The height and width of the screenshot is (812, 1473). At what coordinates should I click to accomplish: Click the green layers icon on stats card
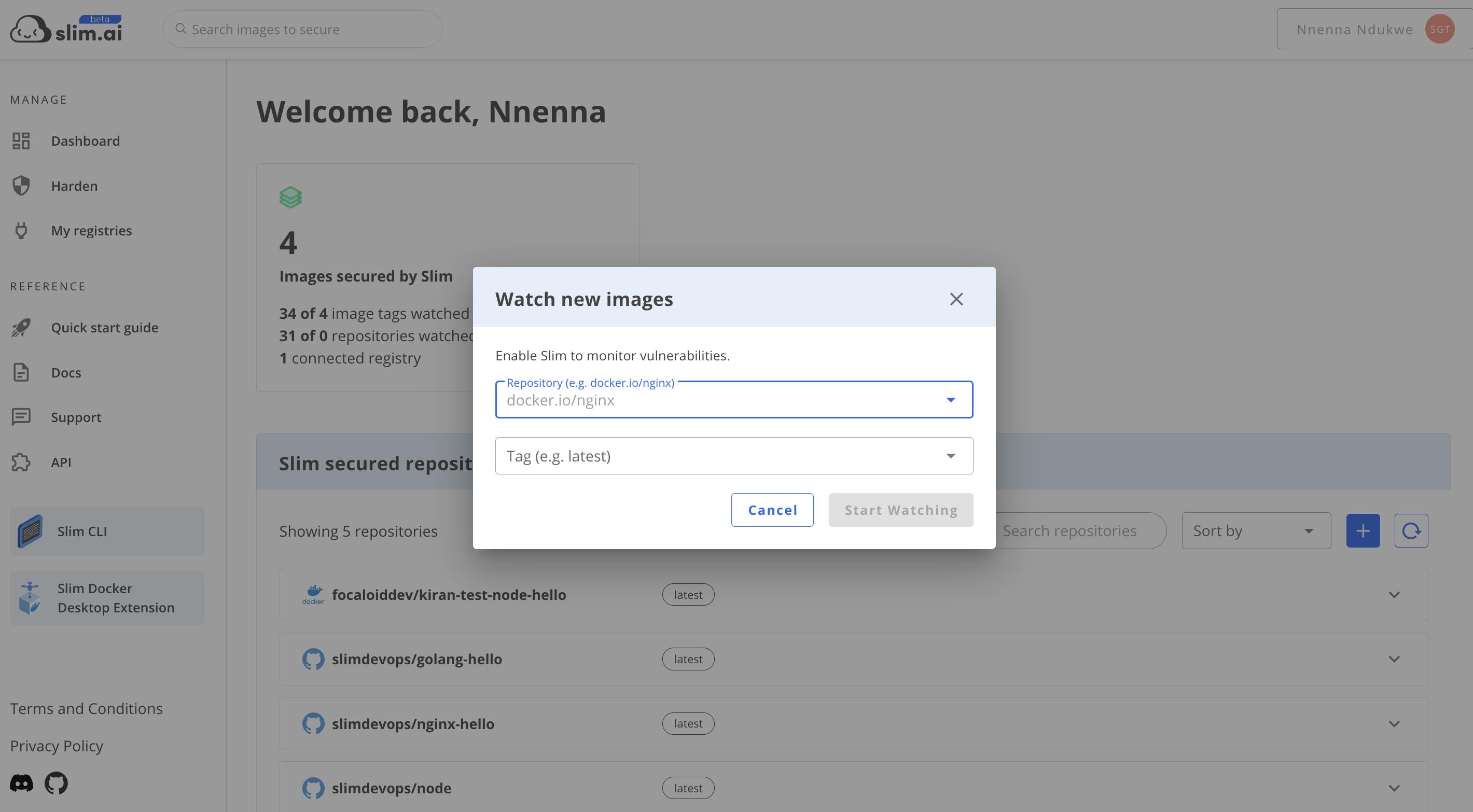[290, 197]
